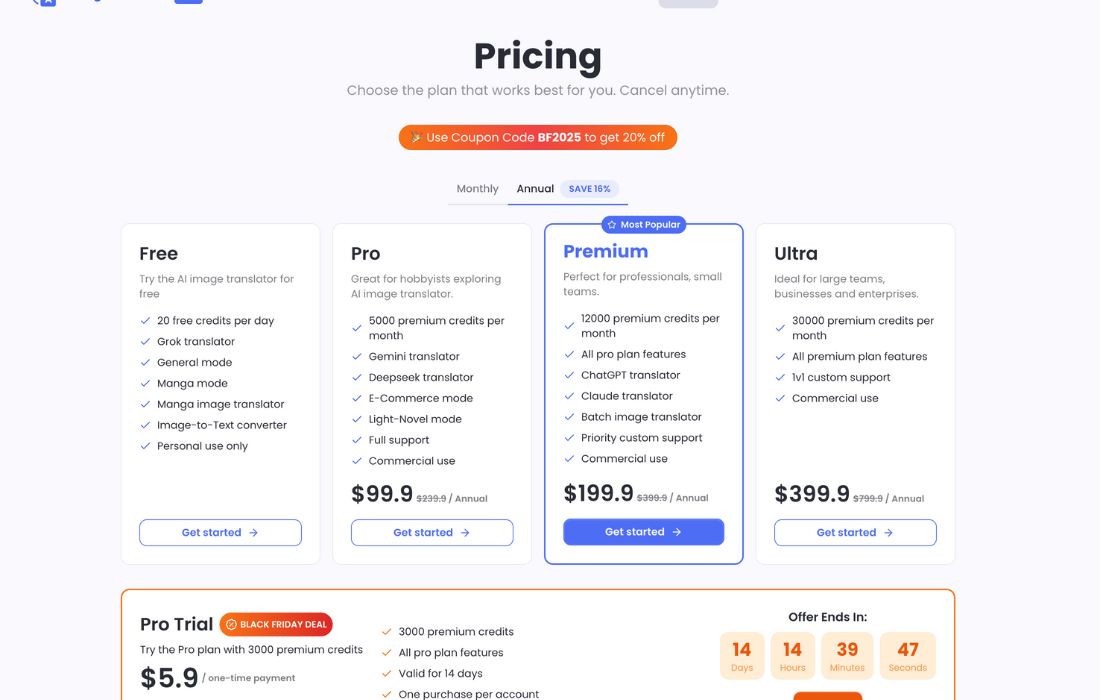
Task: Click the party popper icon in the coupon banner
Action: (415, 138)
